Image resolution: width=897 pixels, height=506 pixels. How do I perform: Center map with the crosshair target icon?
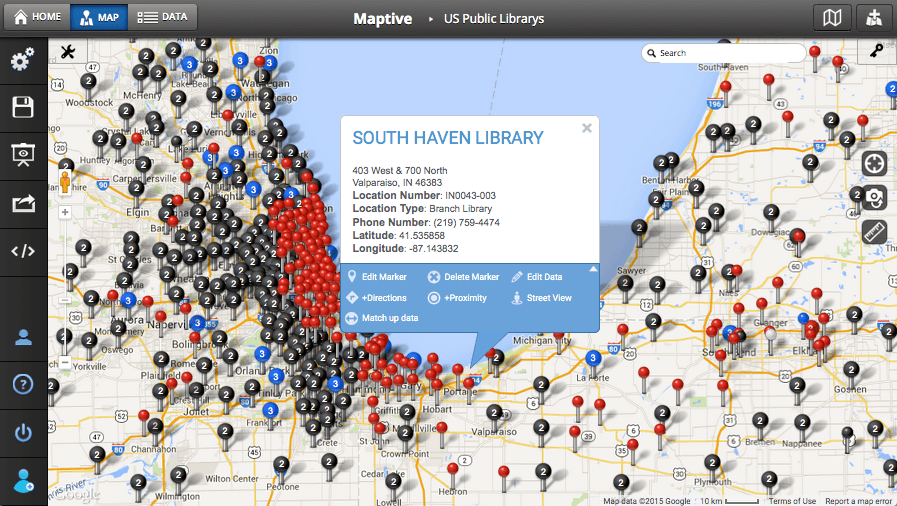pyautogui.click(x=875, y=163)
